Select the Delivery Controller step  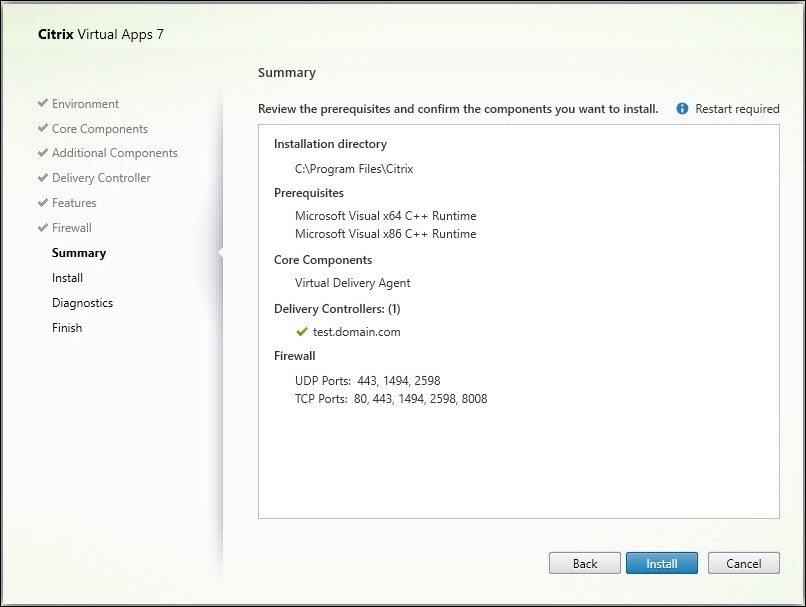[x=101, y=178]
